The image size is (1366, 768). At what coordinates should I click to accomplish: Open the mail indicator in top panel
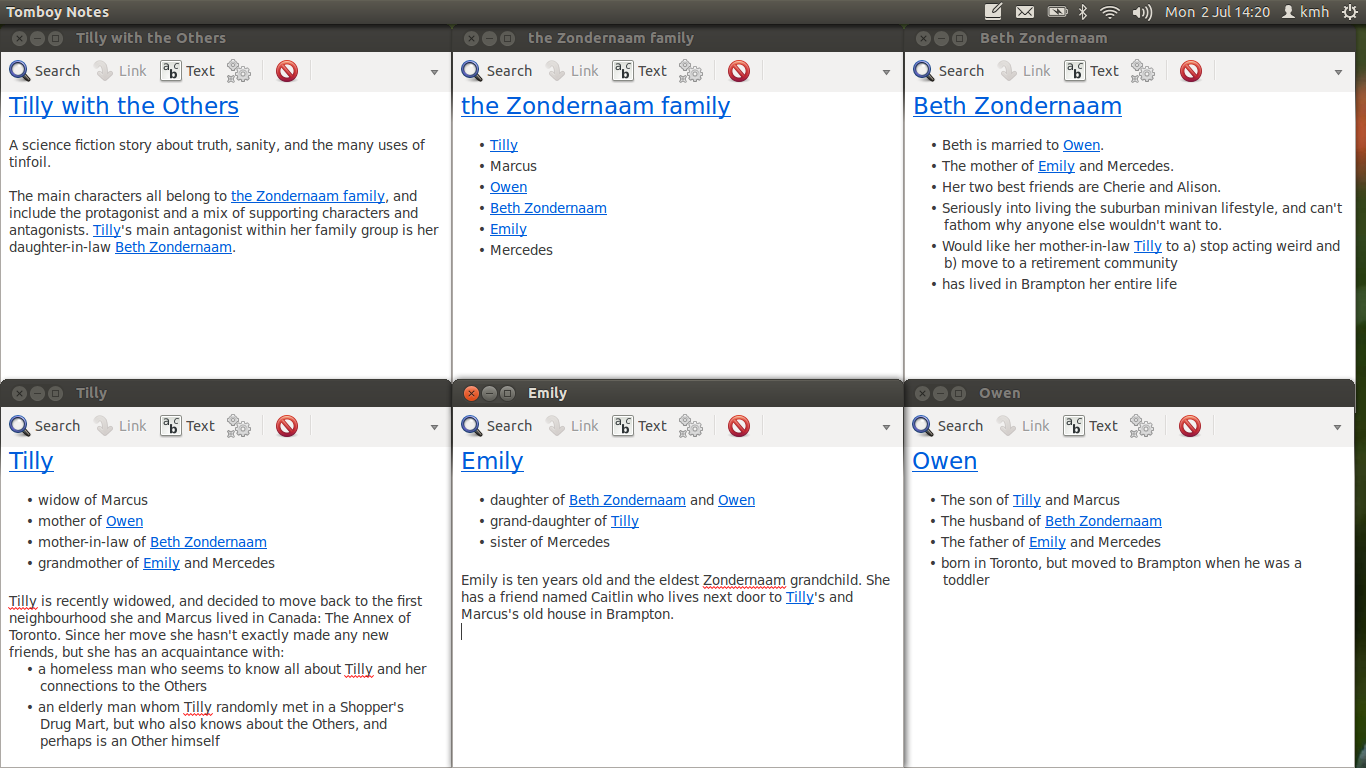tap(1025, 12)
